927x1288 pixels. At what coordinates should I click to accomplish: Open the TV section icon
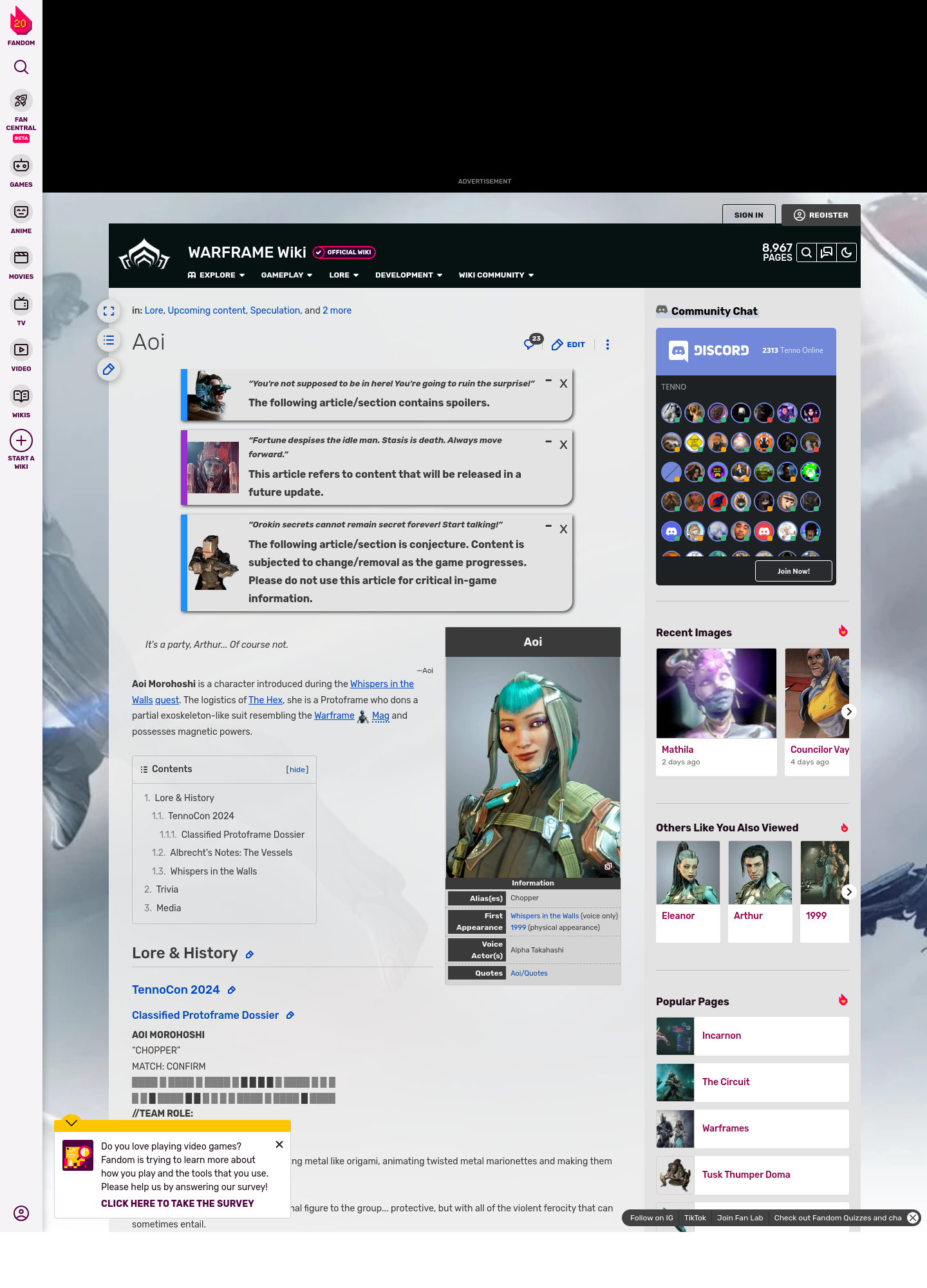click(21, 303)
